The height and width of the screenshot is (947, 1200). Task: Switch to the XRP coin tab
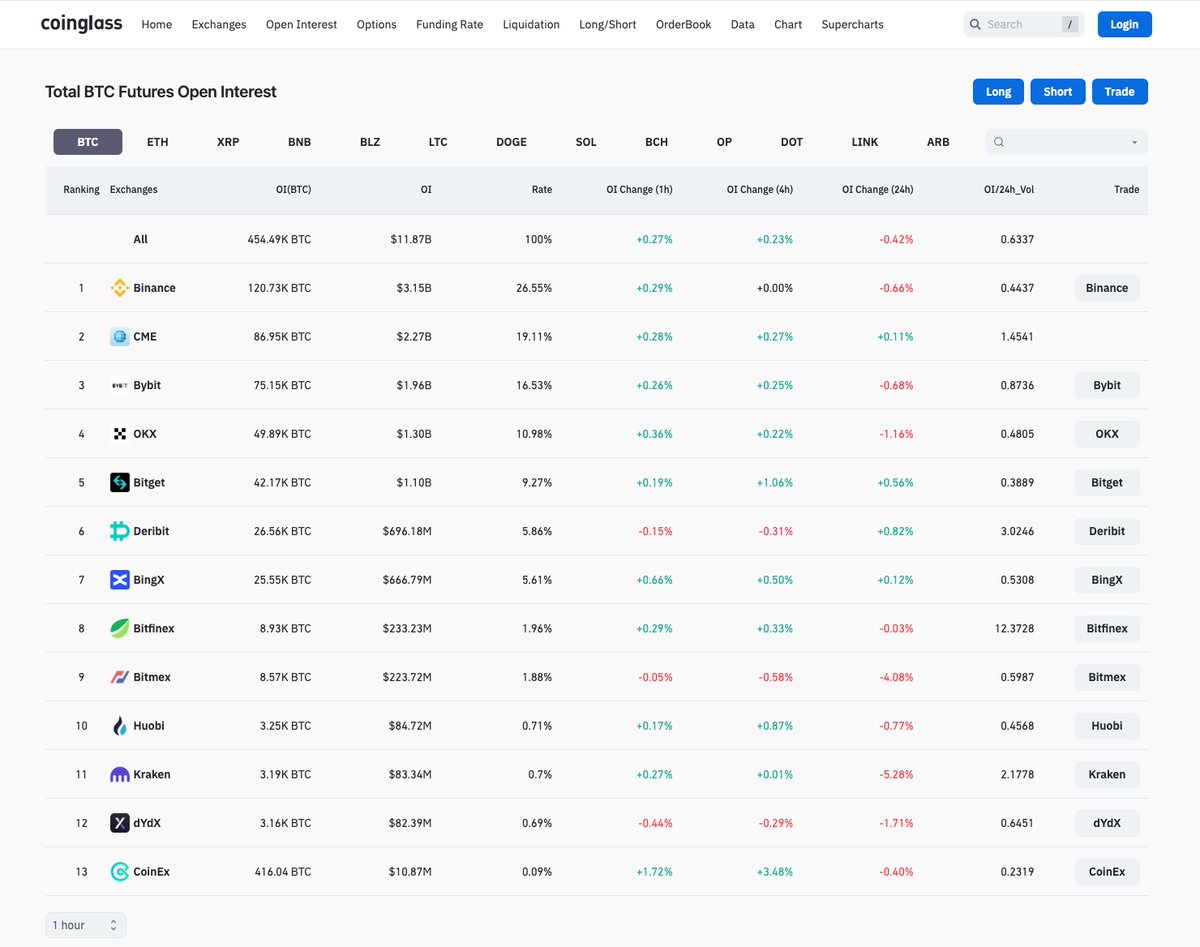[228, 142]
